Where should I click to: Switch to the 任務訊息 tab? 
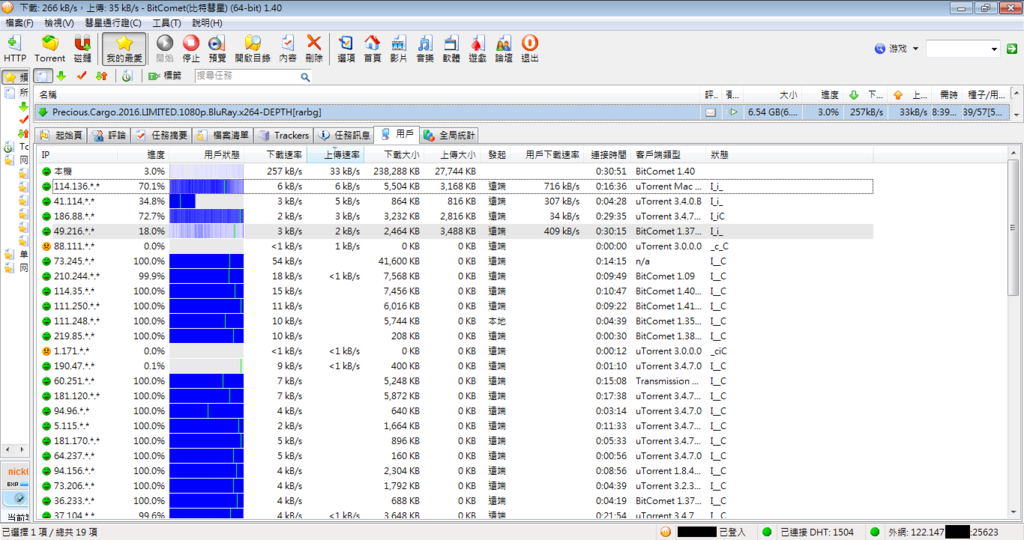pyautogui.click(x=344, y=135)
